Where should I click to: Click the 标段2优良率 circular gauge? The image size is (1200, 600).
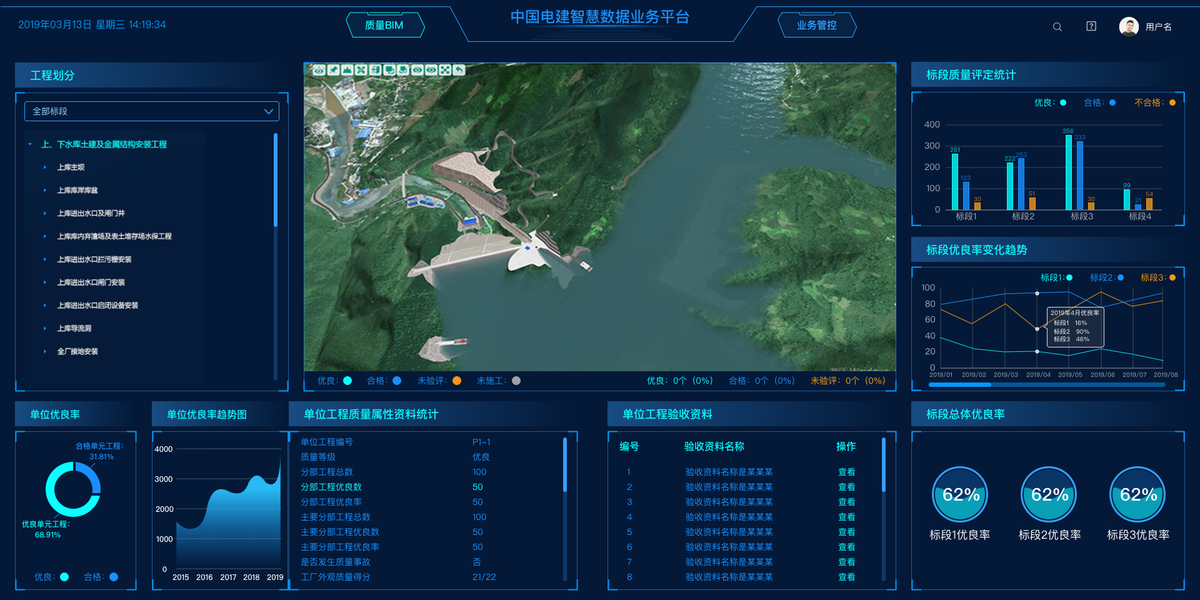(1049, 494)
